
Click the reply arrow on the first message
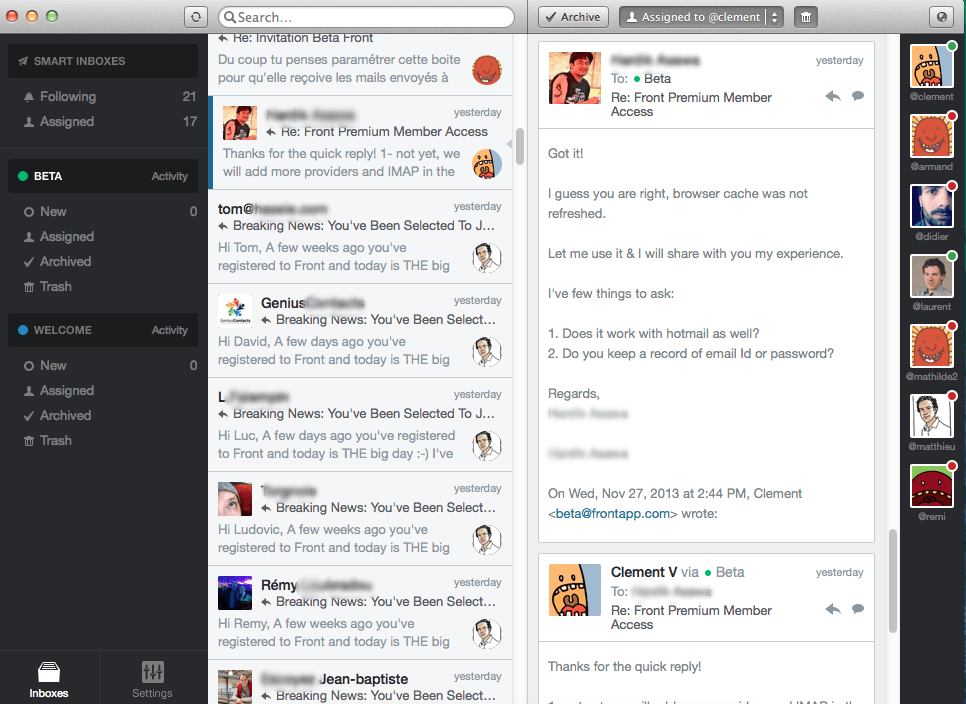coord(833,96)
